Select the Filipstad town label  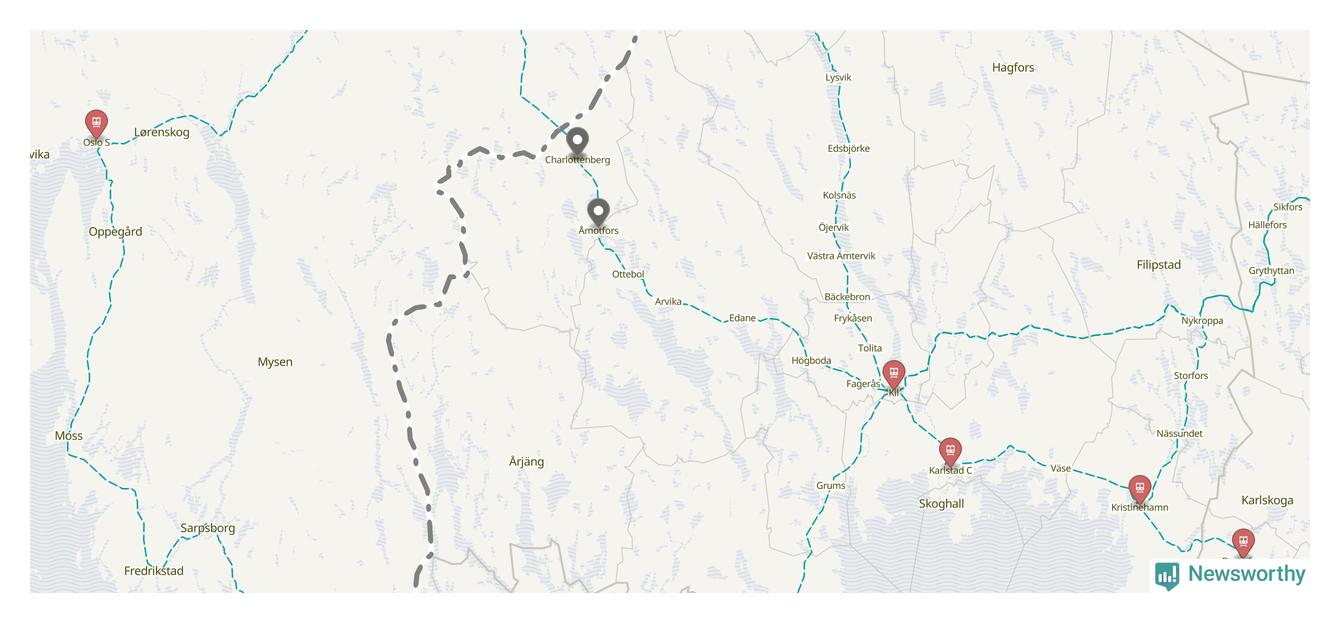tap(1159, 265)
